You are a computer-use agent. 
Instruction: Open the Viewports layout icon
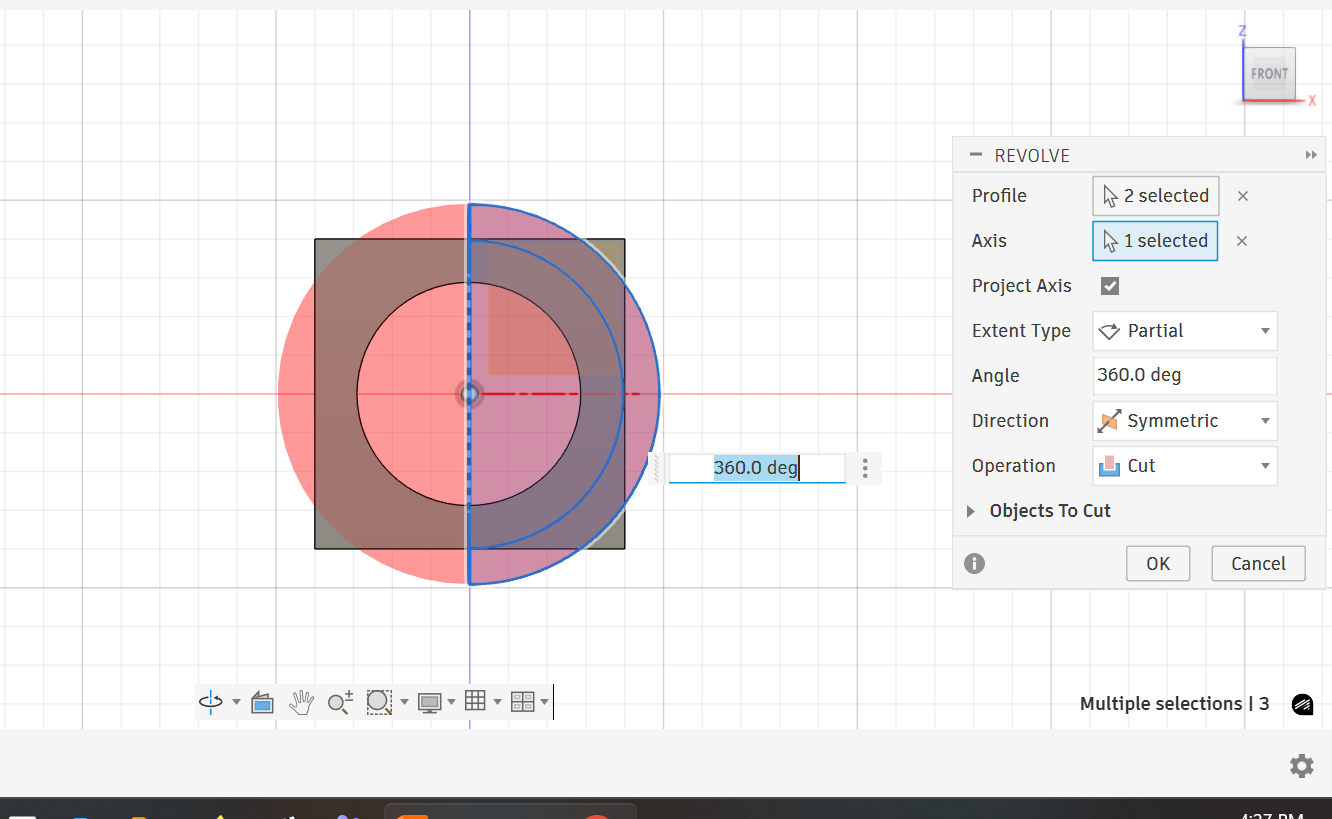[x=523, y=702]
